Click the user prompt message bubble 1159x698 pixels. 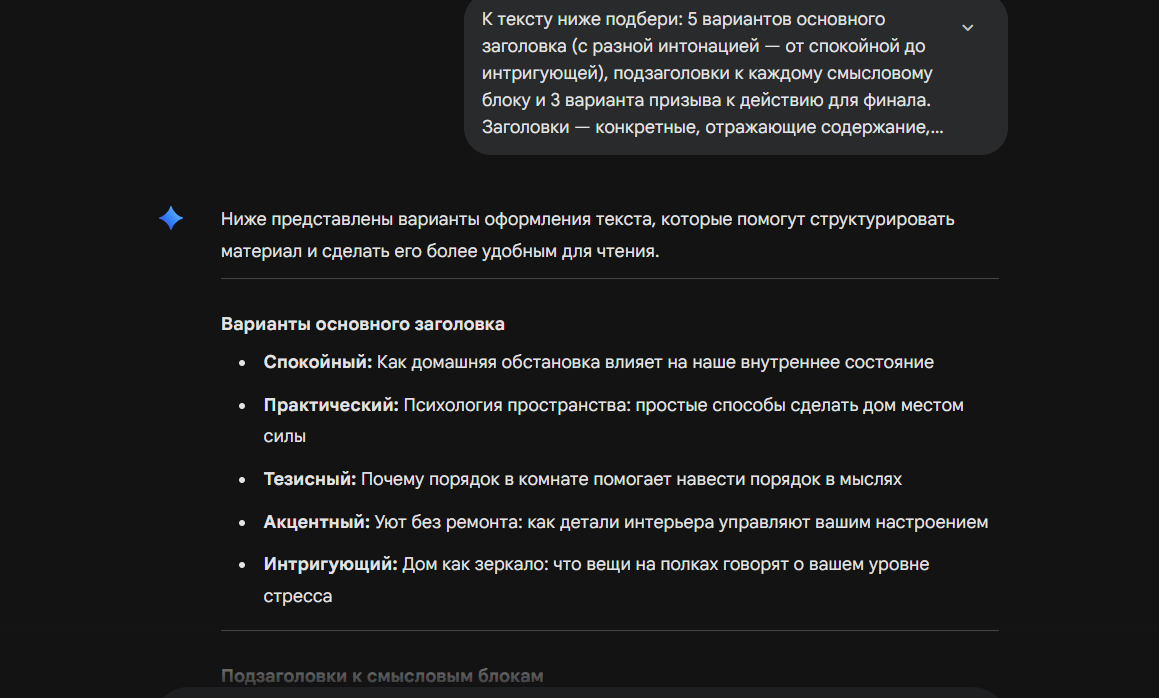point(710,74)
